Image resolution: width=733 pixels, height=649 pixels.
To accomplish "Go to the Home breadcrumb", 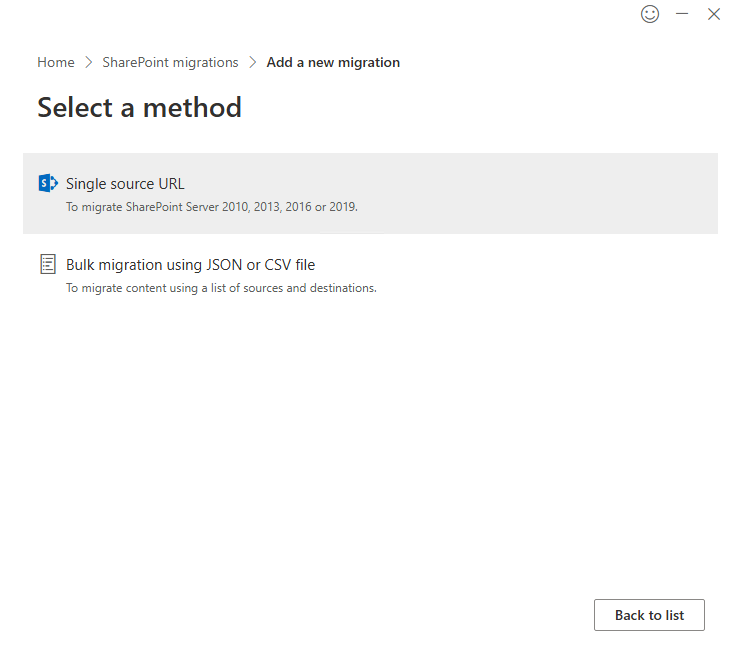I will point(56,62).
